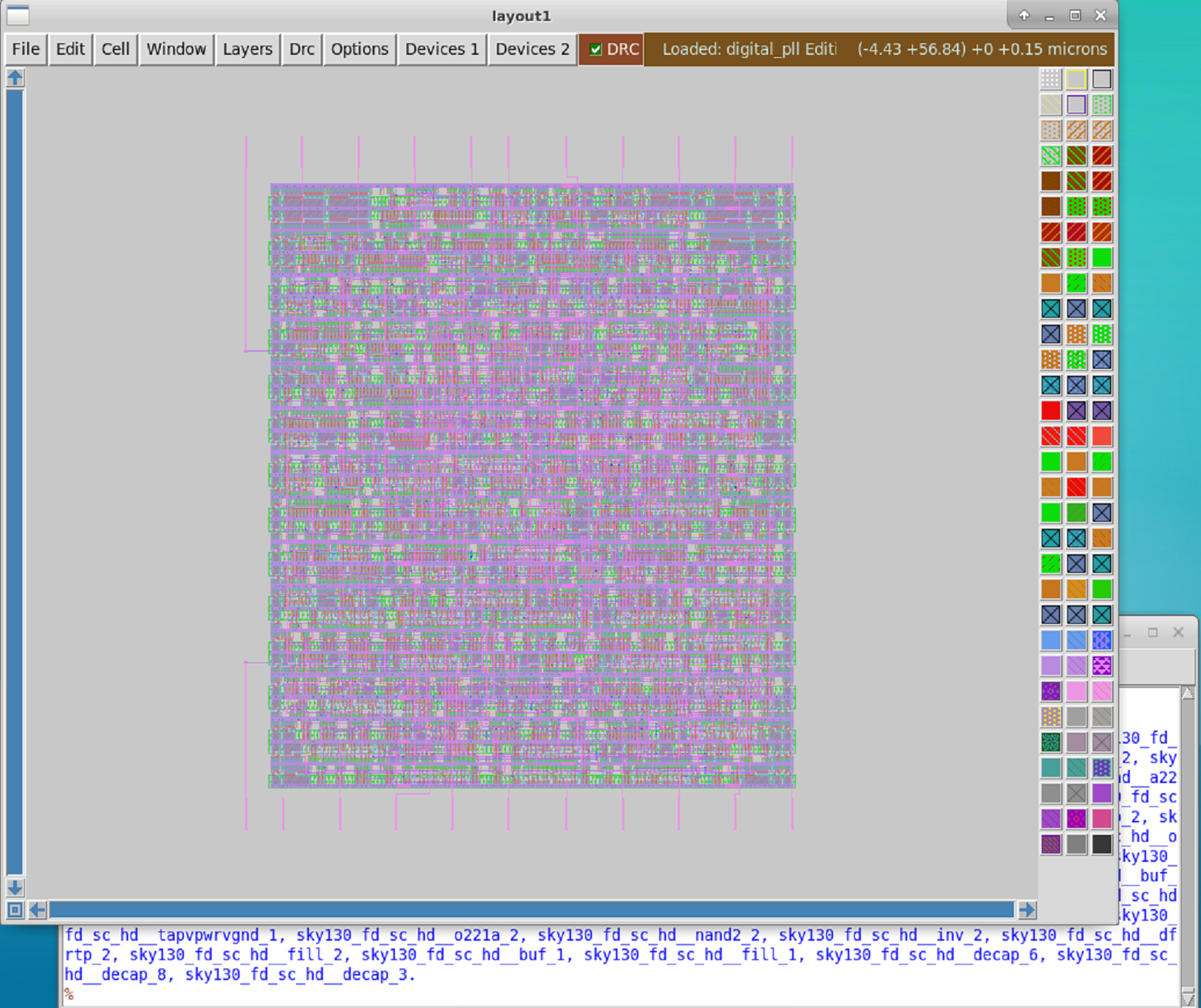Click console scrollbar up arrow
This screenshot has width=1201, height=1008.
pyautogui.click(x=1189, y=693)
